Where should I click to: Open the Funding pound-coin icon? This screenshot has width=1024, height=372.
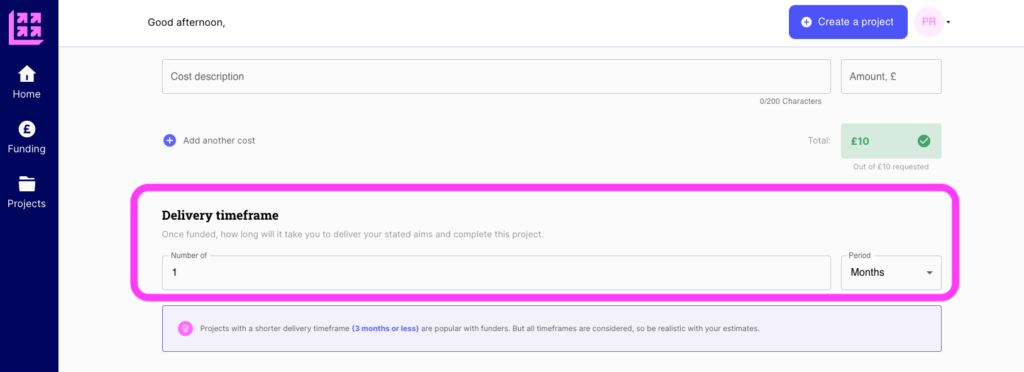(x=27, y=128)
